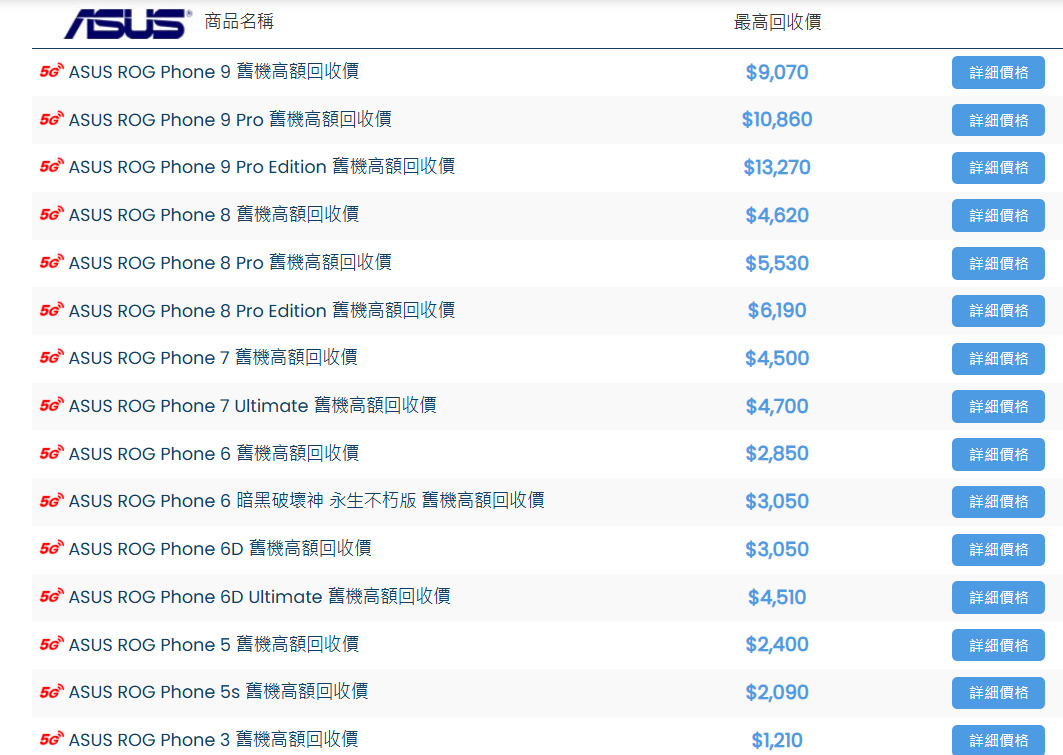Click the 最高回收價 column header
1063x755 pixels.
point(777,22)
